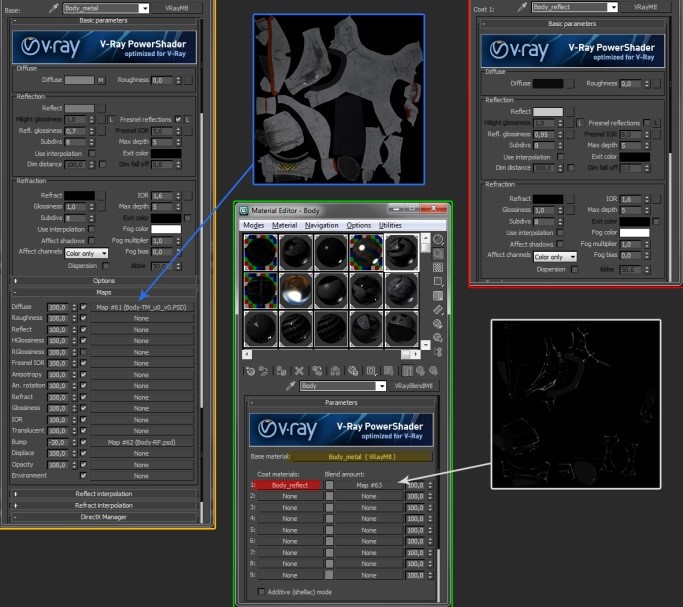
Task: Collapse the Maps rollout
Action: 104,293
